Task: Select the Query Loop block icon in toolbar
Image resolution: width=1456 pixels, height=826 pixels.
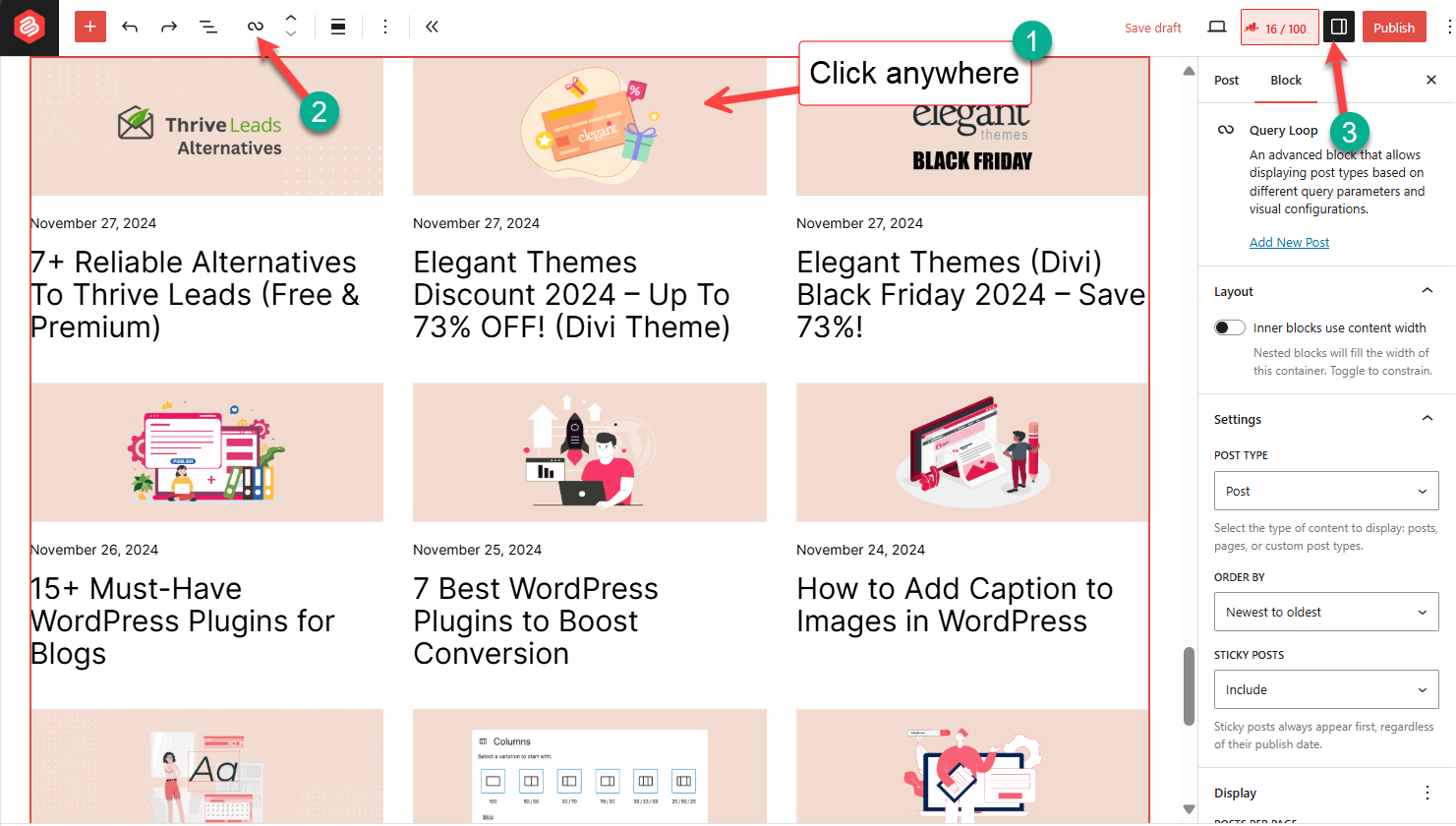Action: click(255, 27)
